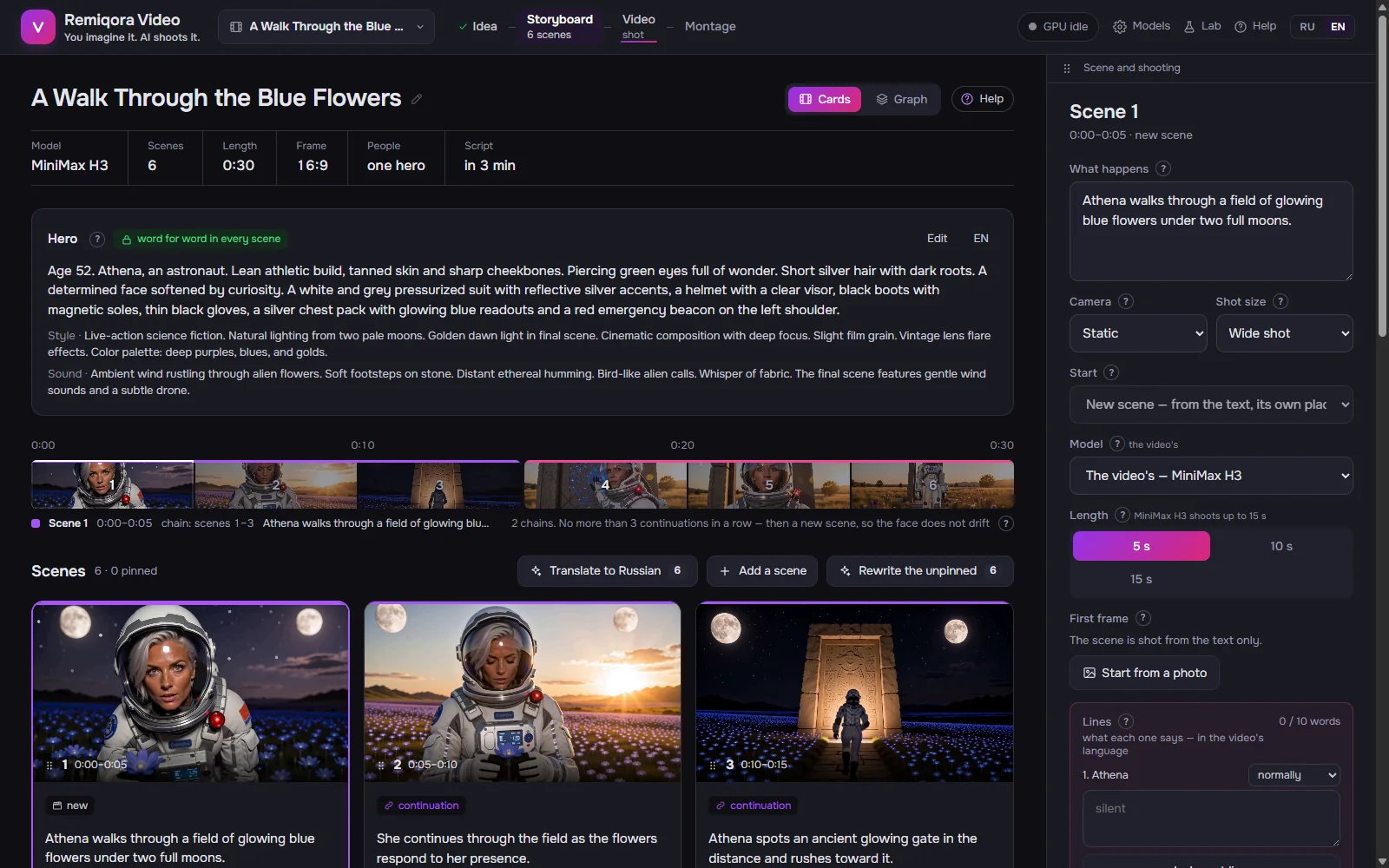Switch interface language to RU
Screen dimensions: 1389x868
click(x=1307, y=27)
